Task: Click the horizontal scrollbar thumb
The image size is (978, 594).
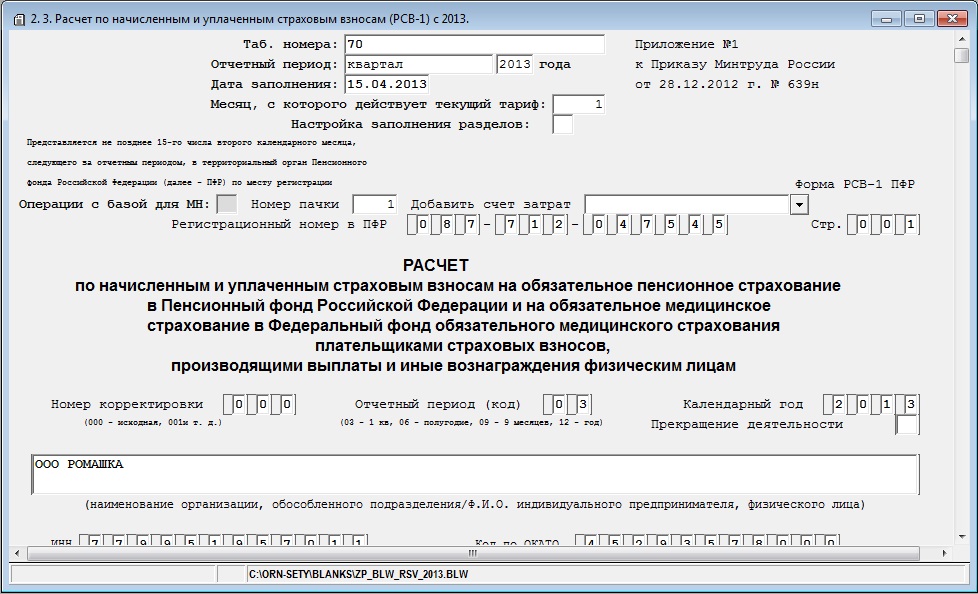Action: [x=473, y=553]
